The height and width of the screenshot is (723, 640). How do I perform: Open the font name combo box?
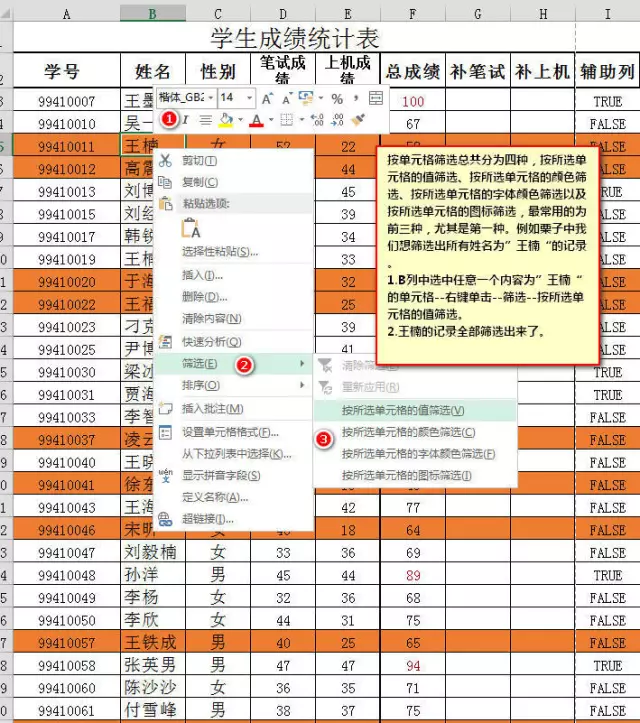pyautogui.click(x=187, y=98)
